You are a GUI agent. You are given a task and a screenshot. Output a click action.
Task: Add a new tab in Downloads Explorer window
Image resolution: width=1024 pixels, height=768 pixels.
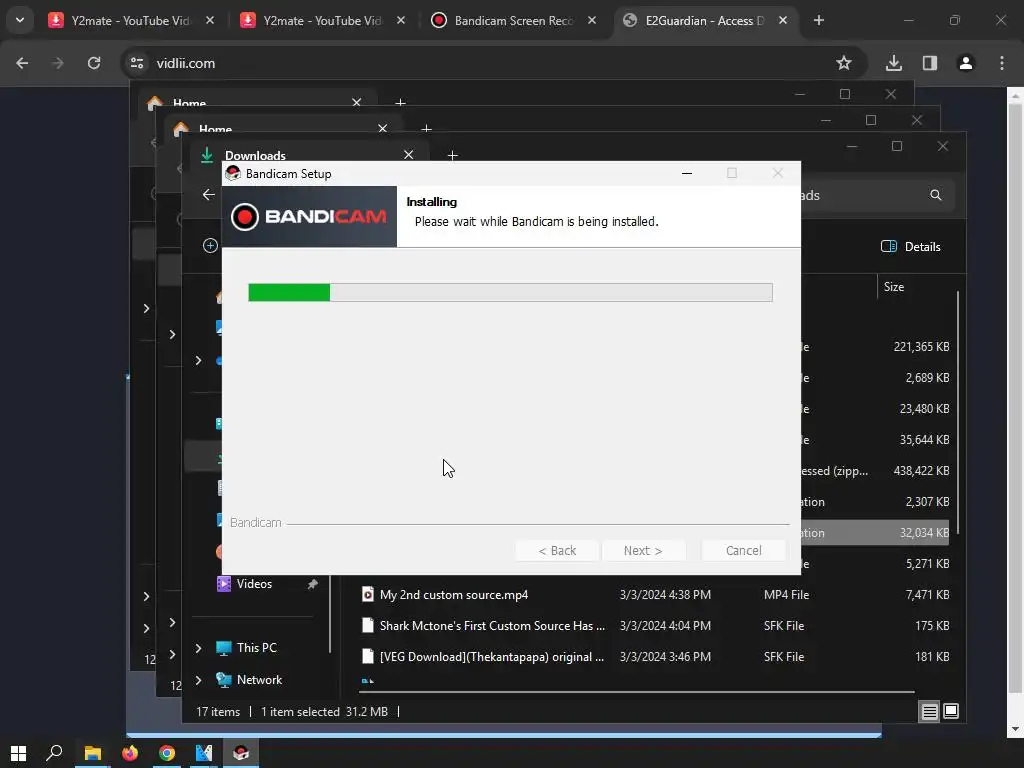pyautogui.click(x=453, y=155)
